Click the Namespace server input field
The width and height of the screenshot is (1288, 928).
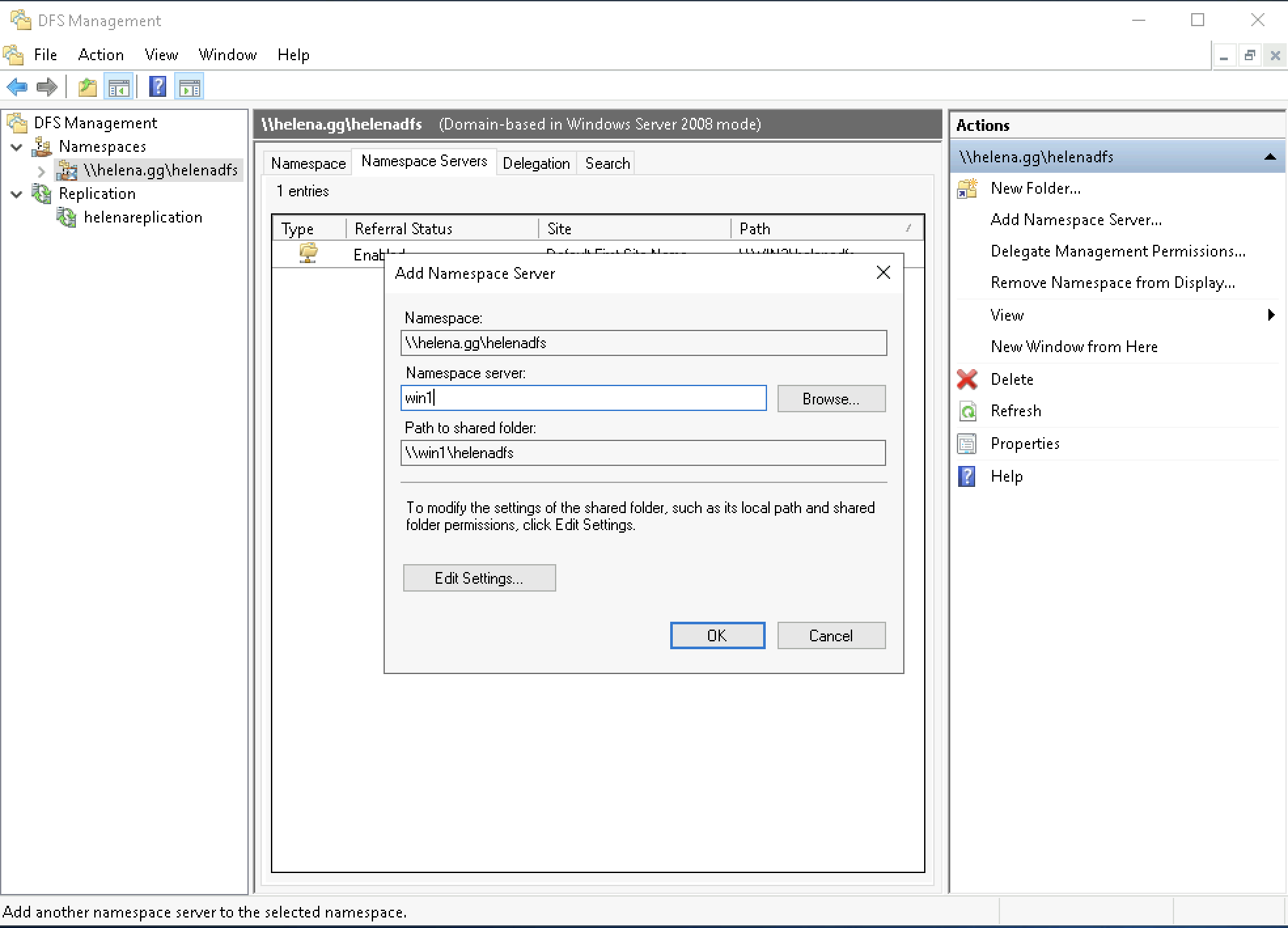pos(582,398)
